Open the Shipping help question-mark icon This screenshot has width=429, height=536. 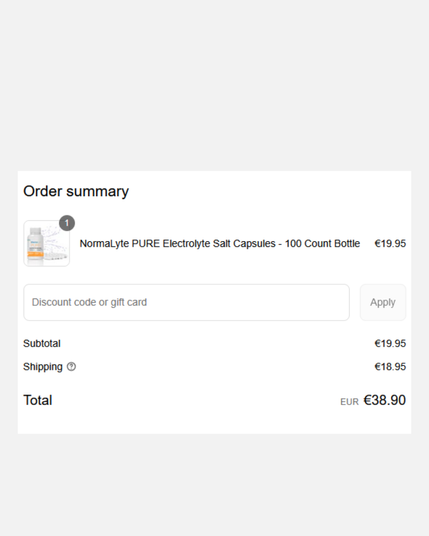(71, 366)
